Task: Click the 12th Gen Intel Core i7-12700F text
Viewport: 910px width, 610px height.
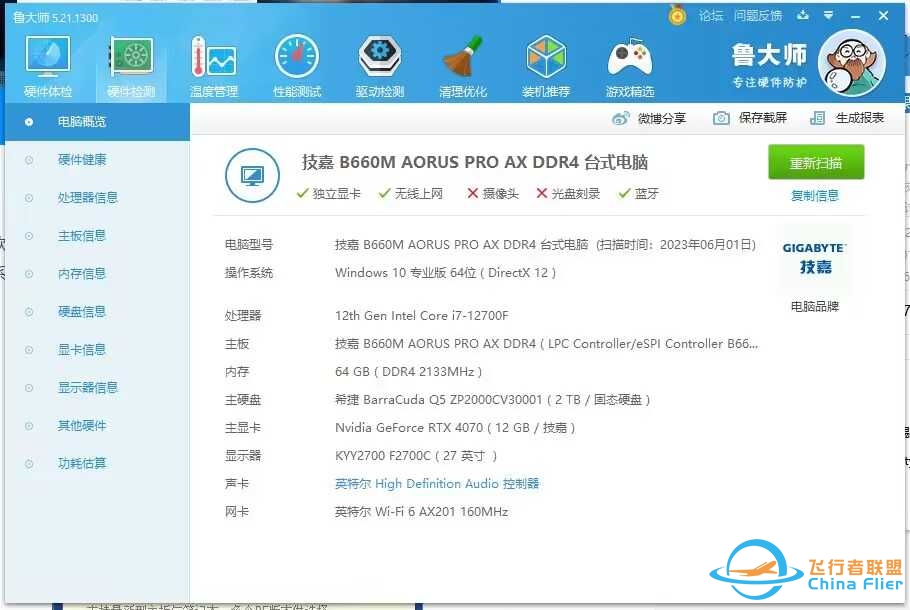Action: [421, 316]
